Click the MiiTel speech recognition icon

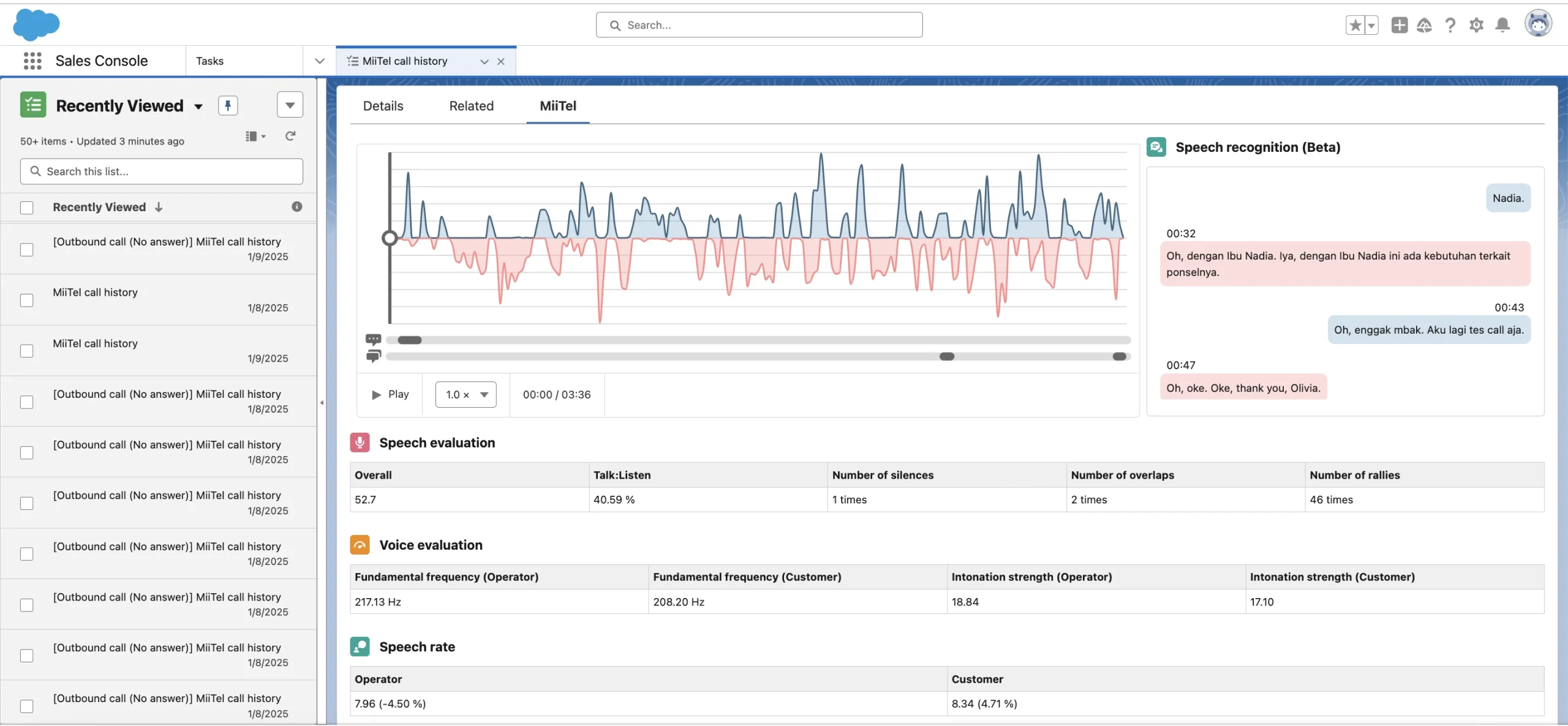coord(1156,147)
